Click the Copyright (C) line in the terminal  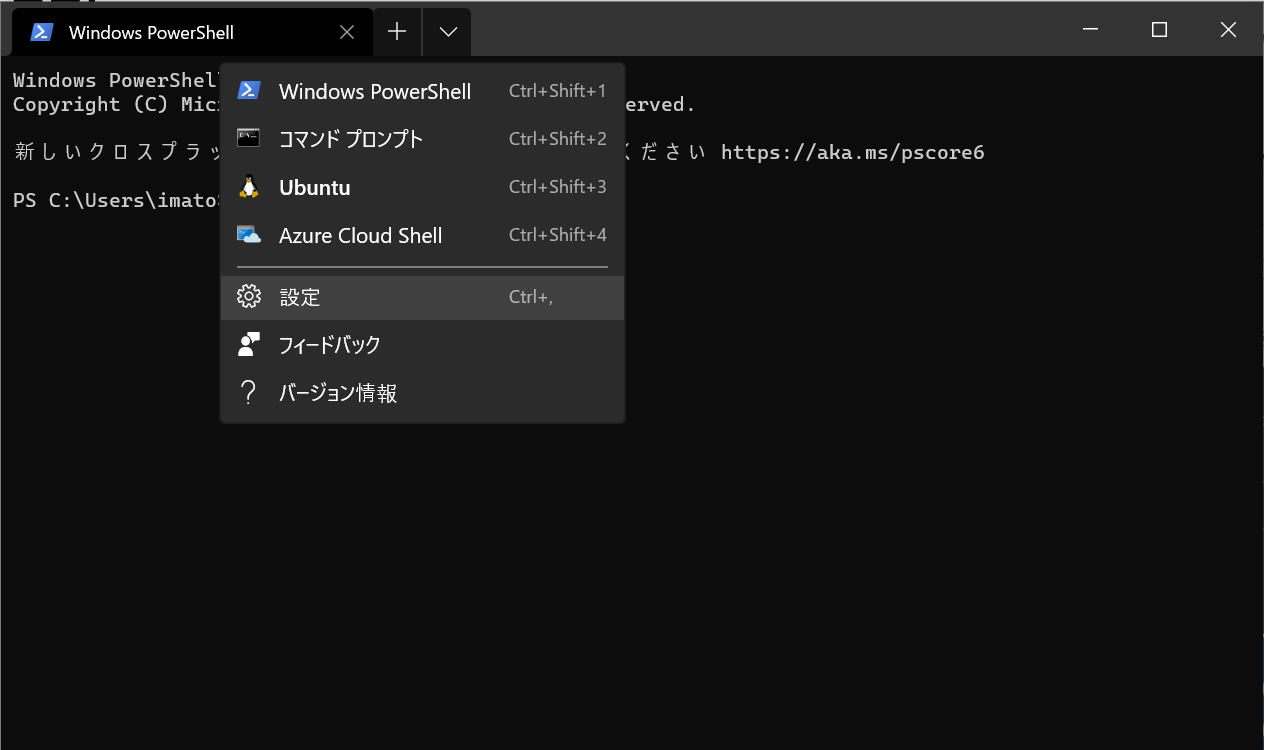pyautogui.click(x=116, y=104)
